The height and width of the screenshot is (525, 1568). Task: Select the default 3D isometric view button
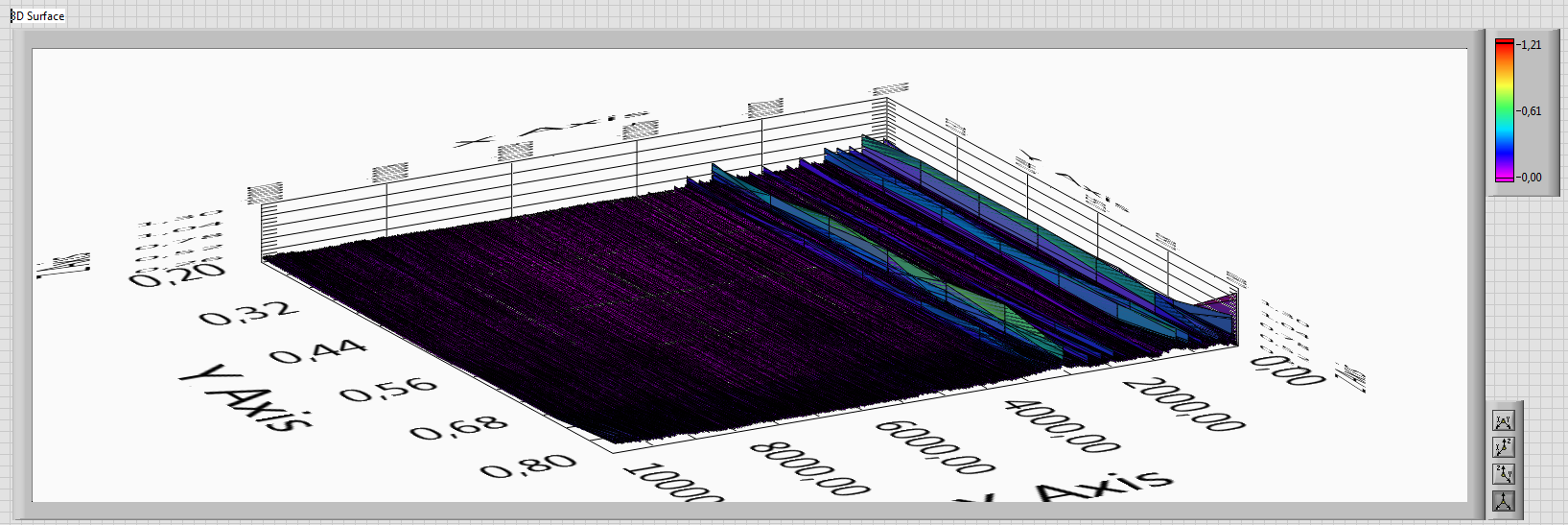point(1504,501)
